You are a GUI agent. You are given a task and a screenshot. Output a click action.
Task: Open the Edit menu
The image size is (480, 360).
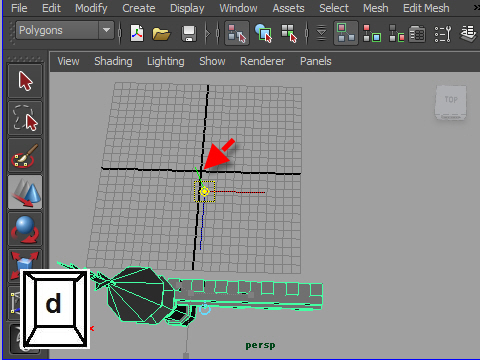pyautogui.click(x=51, y=8)
